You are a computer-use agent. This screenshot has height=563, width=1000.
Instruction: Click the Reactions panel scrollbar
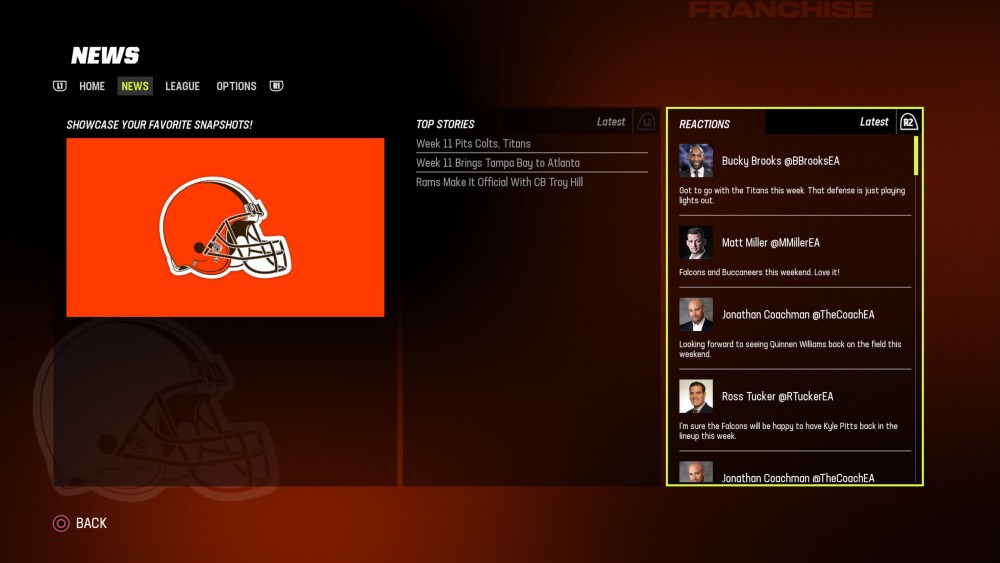pos(916,156)
